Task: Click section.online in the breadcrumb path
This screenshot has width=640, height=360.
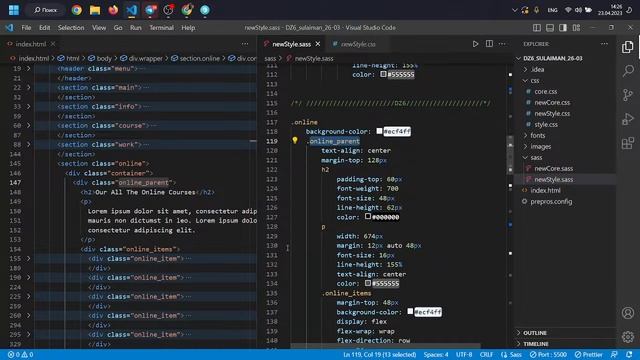Action: pyautogui.click(x=199, y=58)
